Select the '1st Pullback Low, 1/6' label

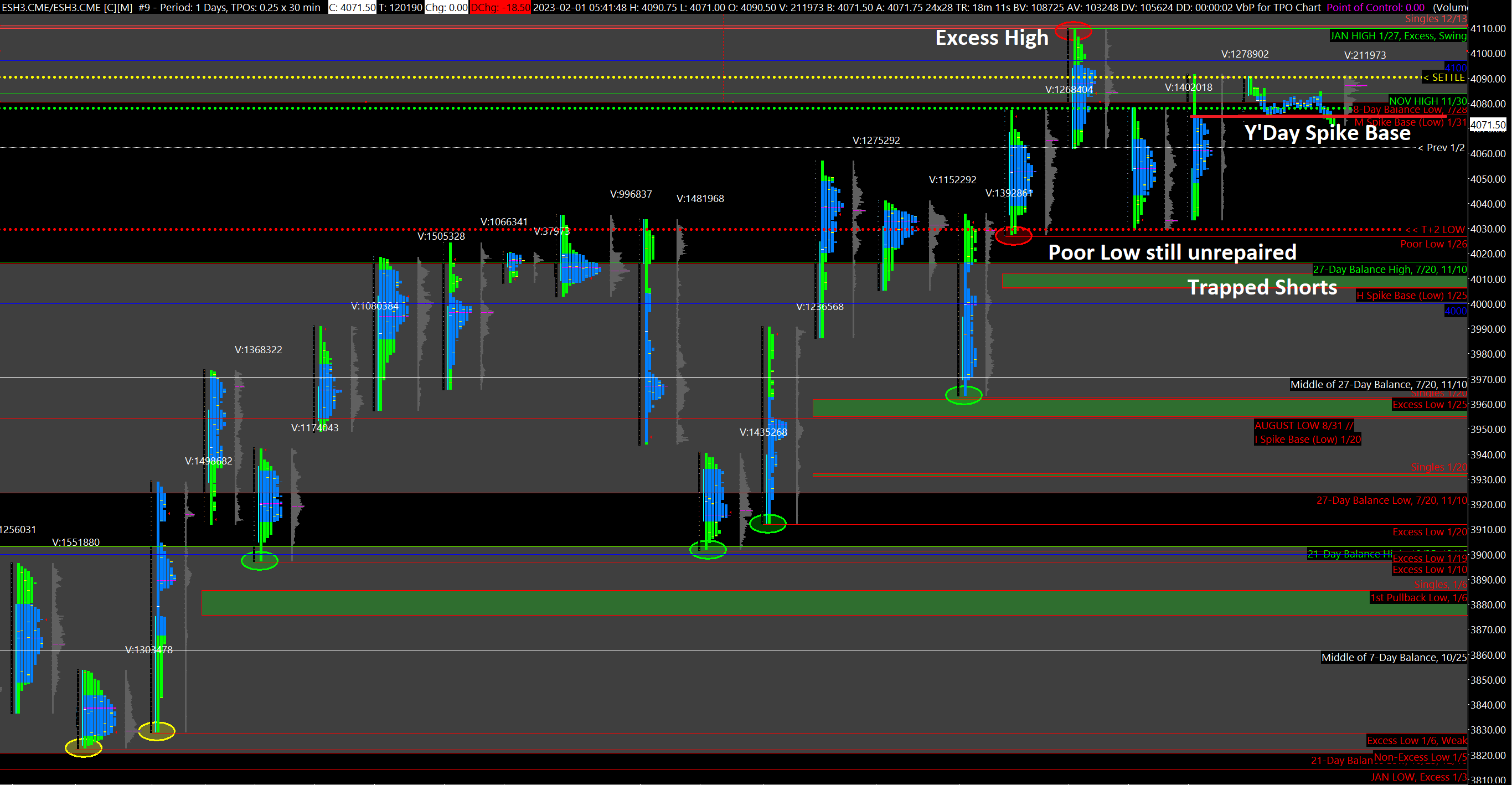click(1417, 597)
